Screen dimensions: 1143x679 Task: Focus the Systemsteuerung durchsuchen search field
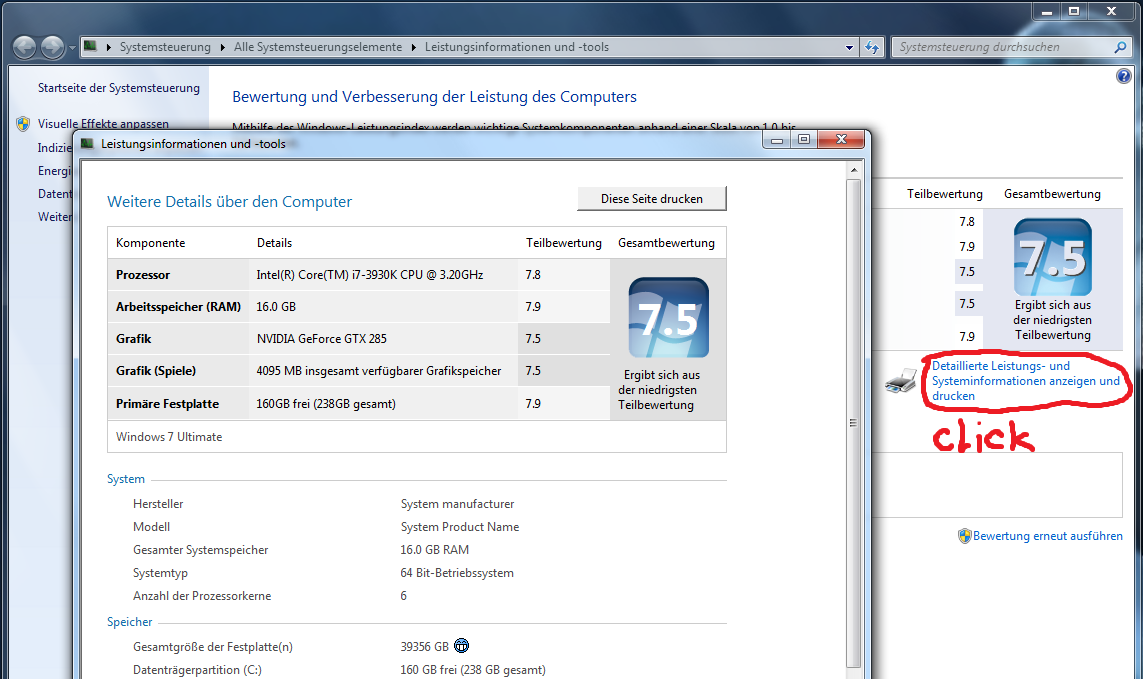click(x=1000, y=47)
